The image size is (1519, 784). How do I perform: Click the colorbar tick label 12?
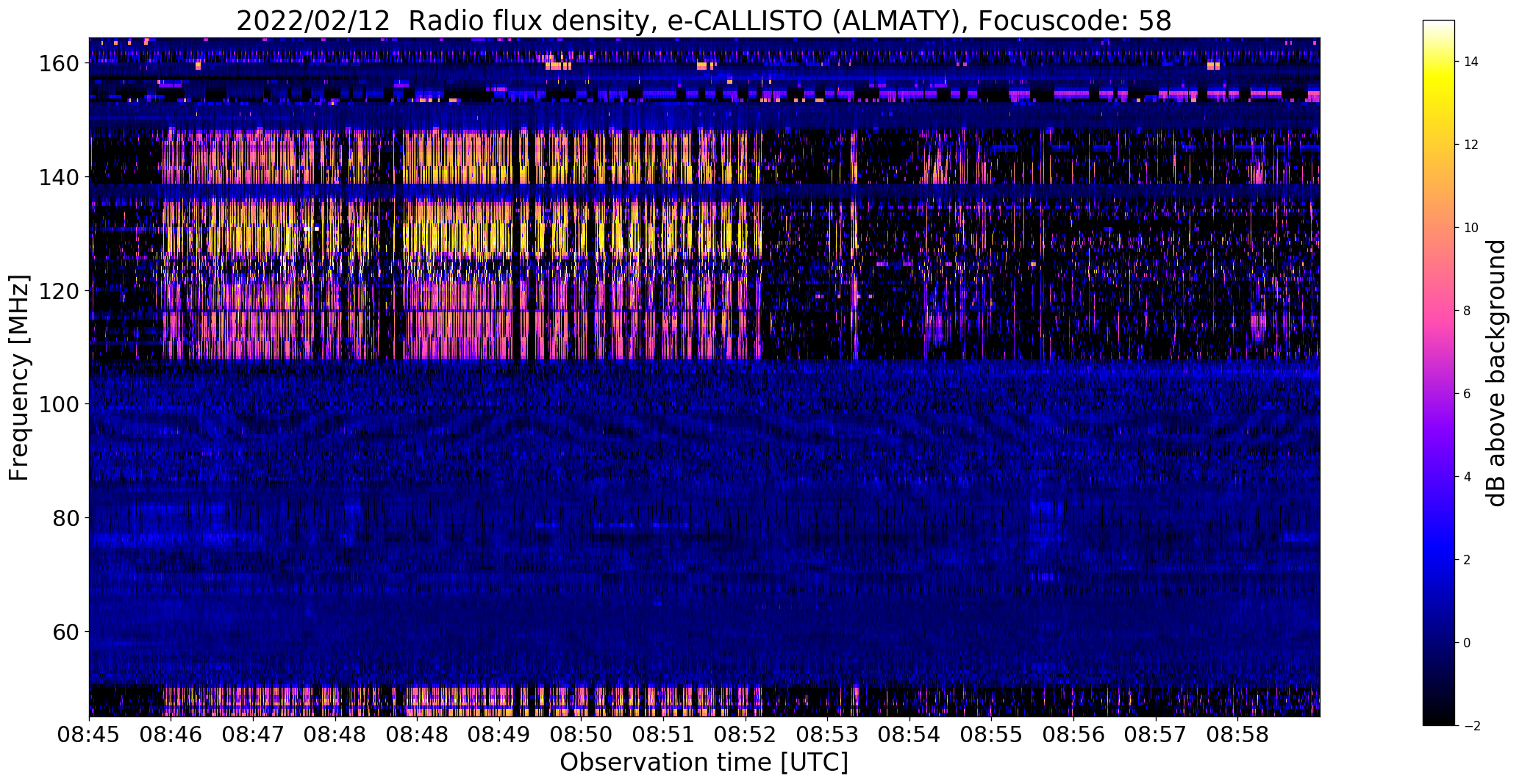point(1471,145)
